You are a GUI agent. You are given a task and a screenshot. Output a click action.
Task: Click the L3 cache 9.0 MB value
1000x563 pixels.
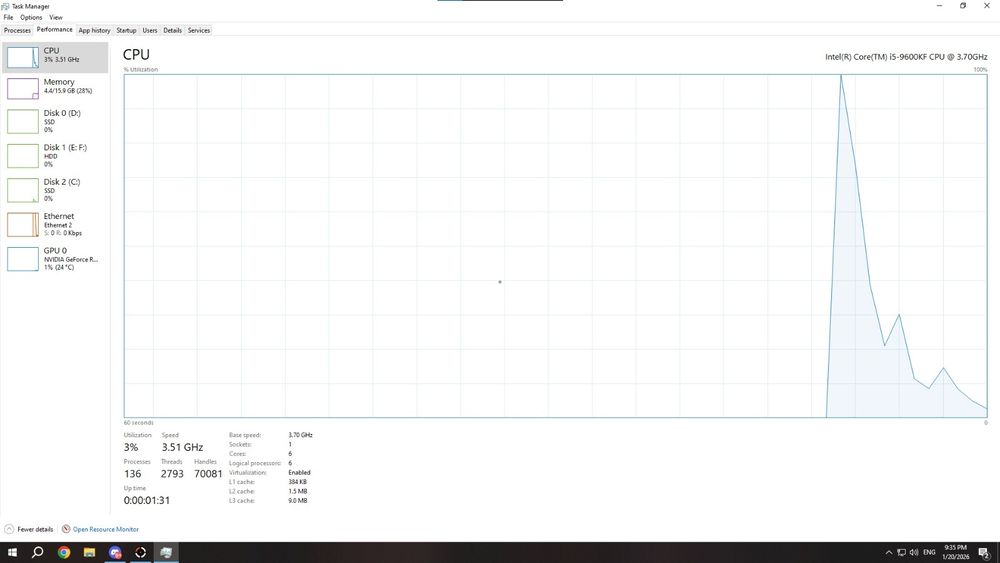(x=298, y=501)
